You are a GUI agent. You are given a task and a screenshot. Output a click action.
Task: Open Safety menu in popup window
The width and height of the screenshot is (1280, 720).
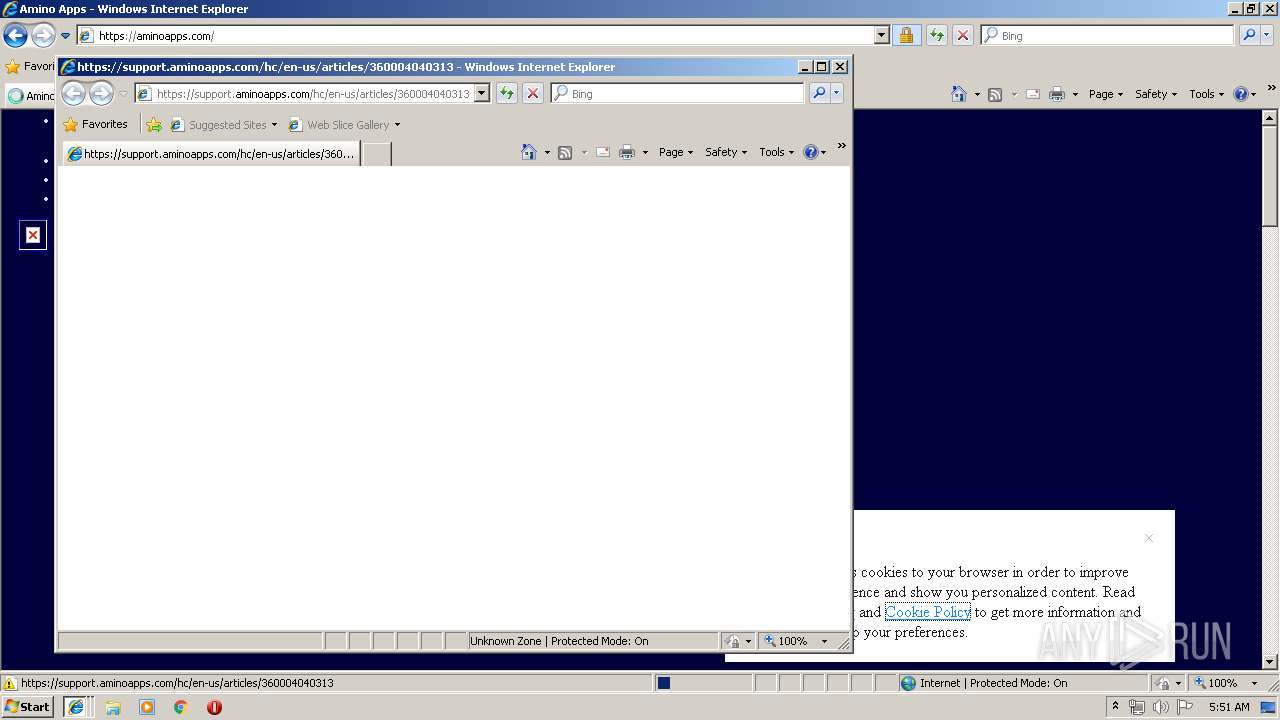(x=726, y=152)
